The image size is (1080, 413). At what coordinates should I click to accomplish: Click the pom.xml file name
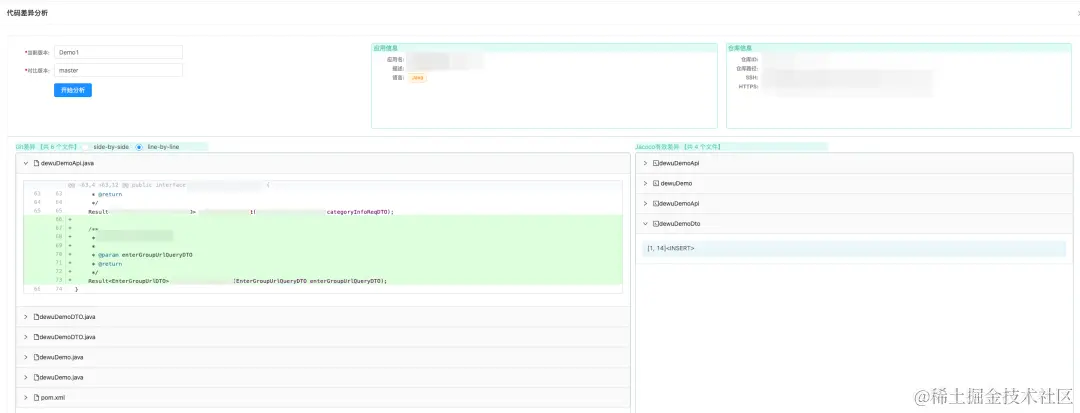pyautogui.click(x=53, y=398)
